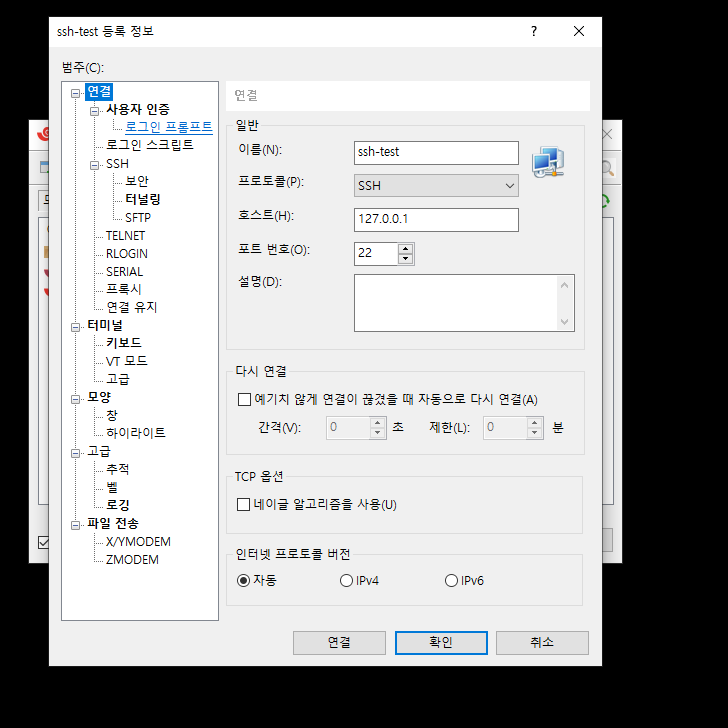Cancel with the 취소 button
728x728 pixels.
click(542, 643)
